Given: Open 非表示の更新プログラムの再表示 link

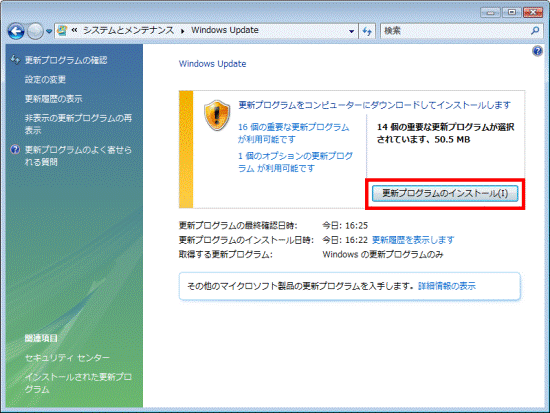Looking at the screenshot, I should point(78,124).
